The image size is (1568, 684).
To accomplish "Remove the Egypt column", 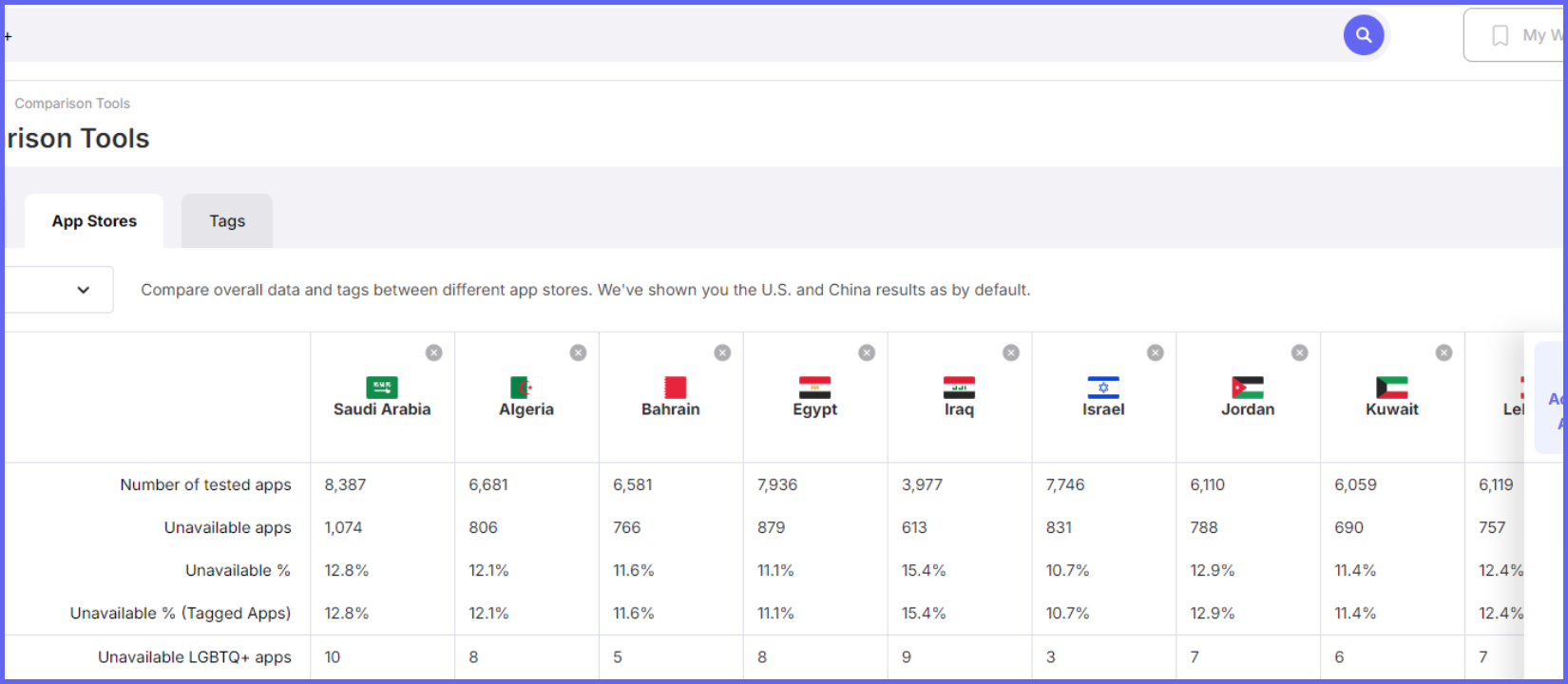I will [867, 352].
